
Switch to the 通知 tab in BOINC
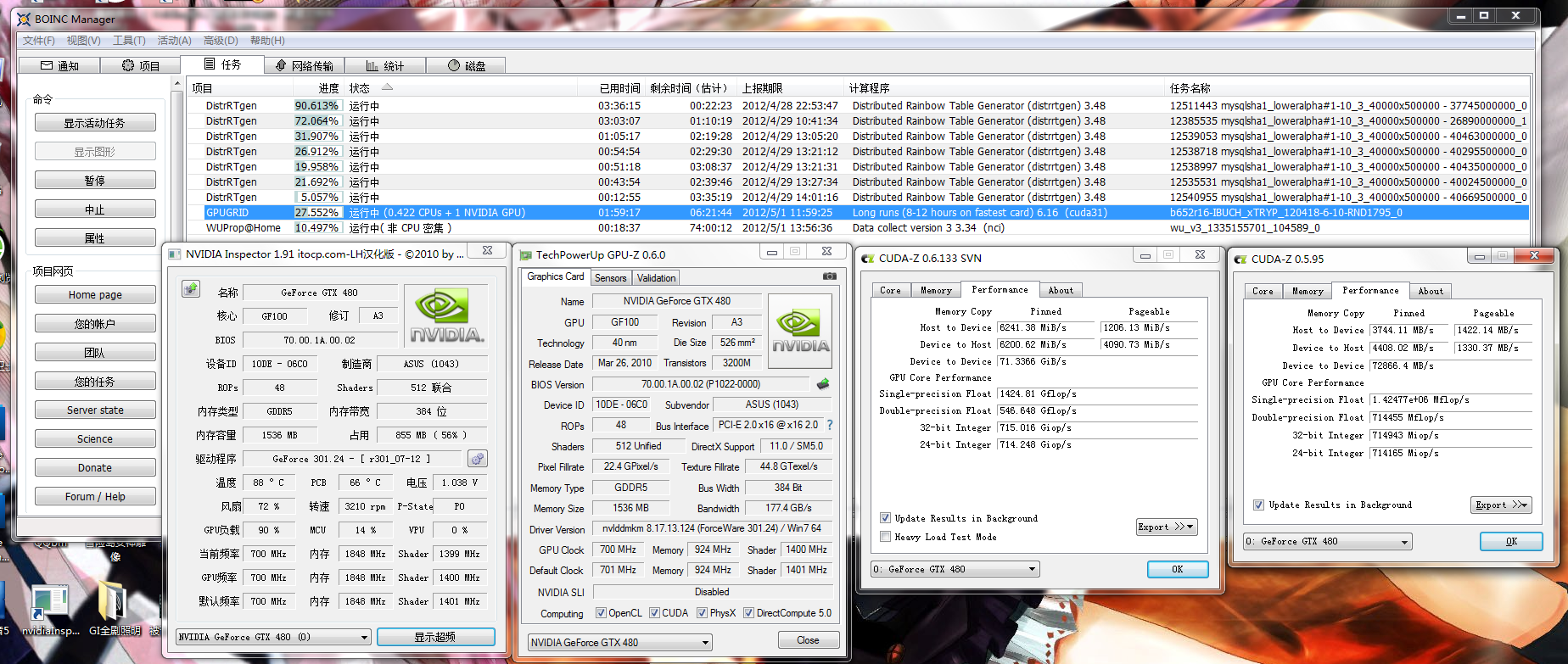tap(59, 65)
